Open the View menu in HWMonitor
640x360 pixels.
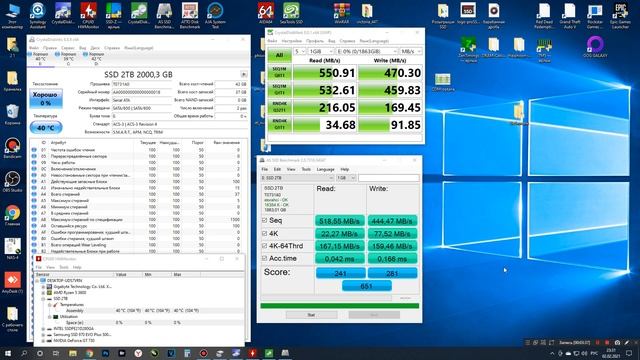50,267
